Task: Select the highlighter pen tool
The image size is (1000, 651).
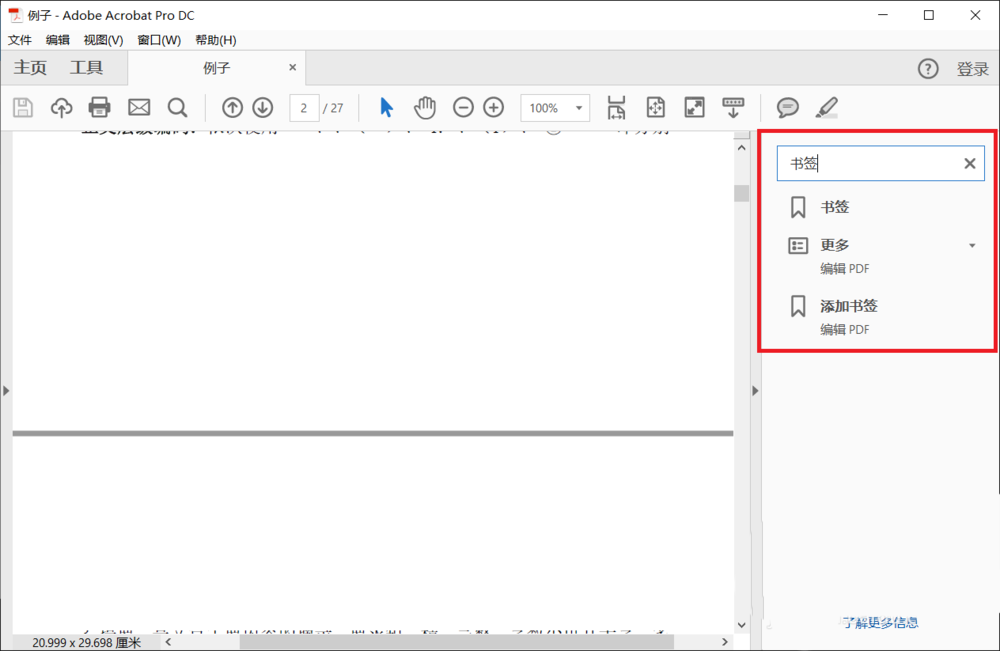Action: tap(826, 108)
